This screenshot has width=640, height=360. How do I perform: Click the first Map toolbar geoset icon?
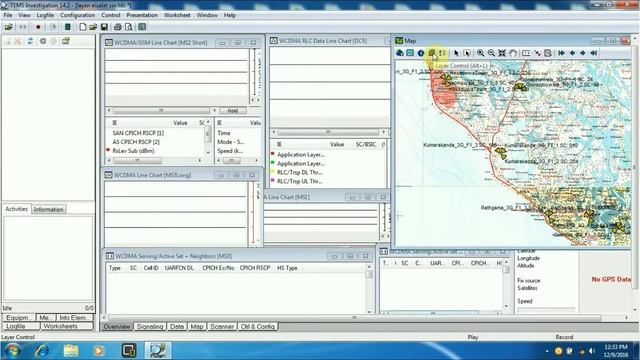point(400,53)
